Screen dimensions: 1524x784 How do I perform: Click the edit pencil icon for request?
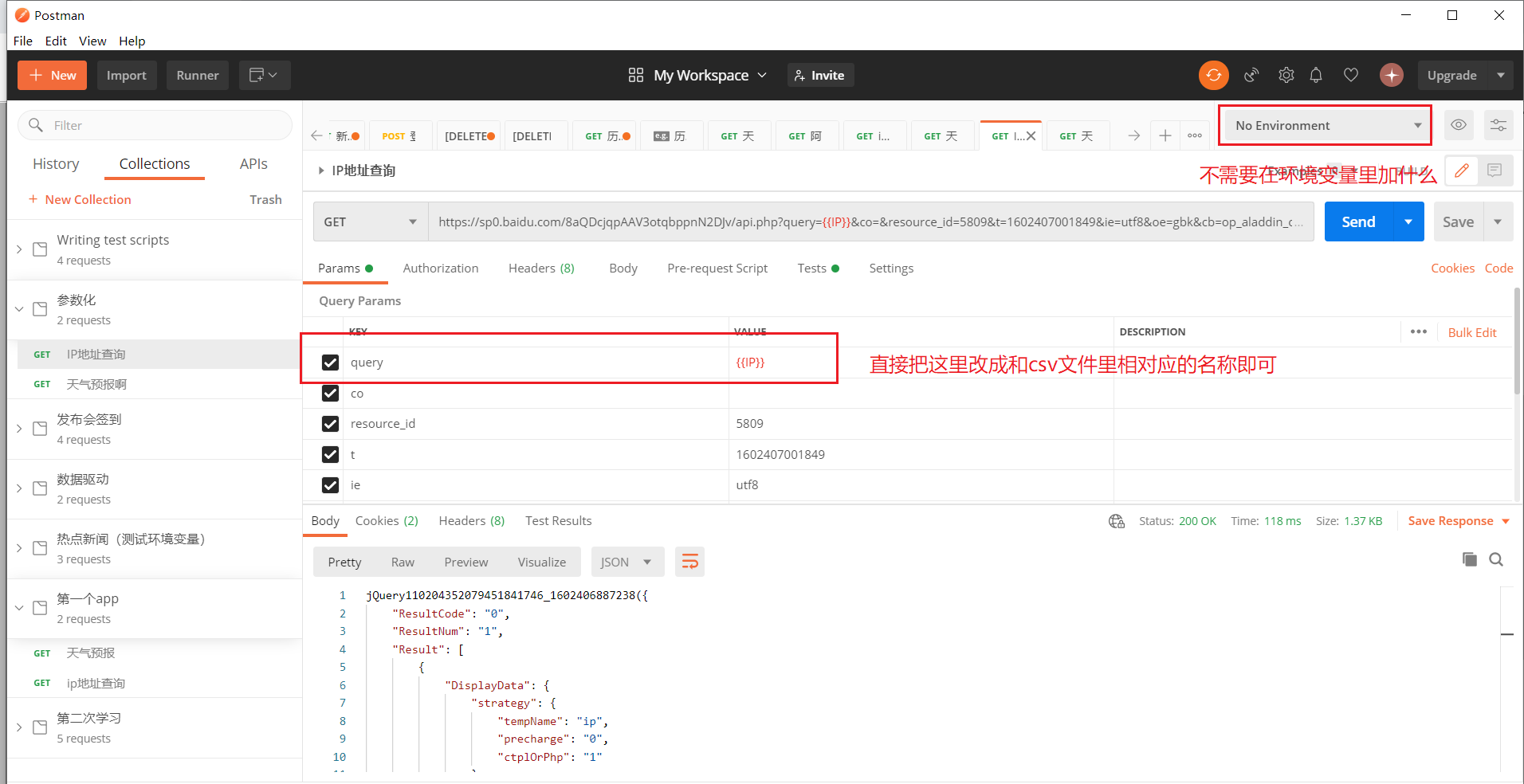click(x=1461, y=171)
